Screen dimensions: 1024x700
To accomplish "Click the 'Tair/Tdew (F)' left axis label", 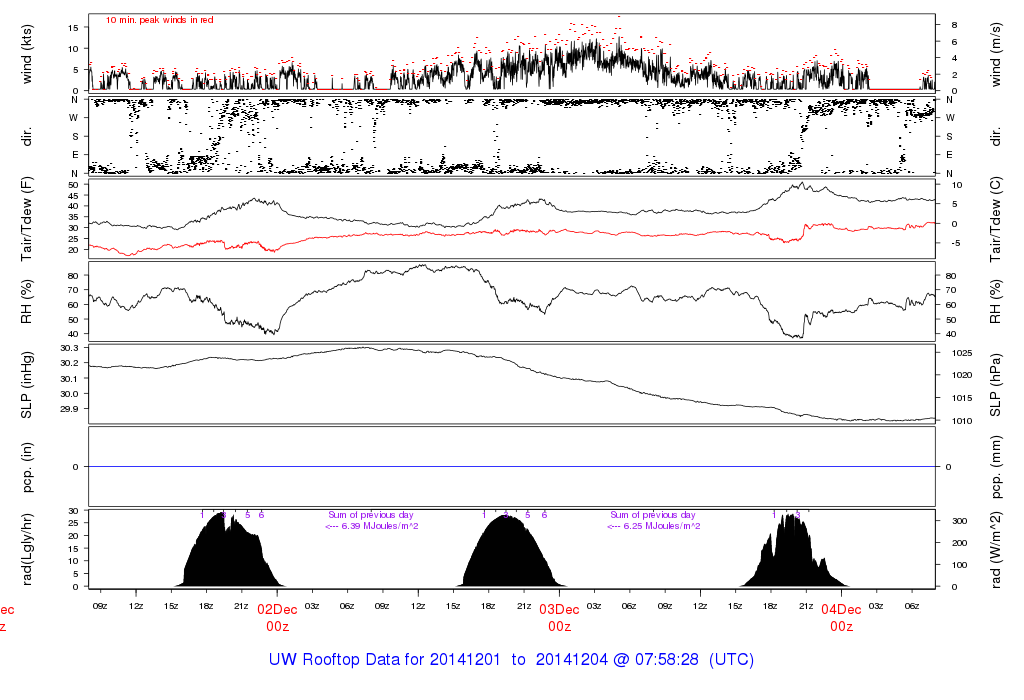I will tap(28, 218).
